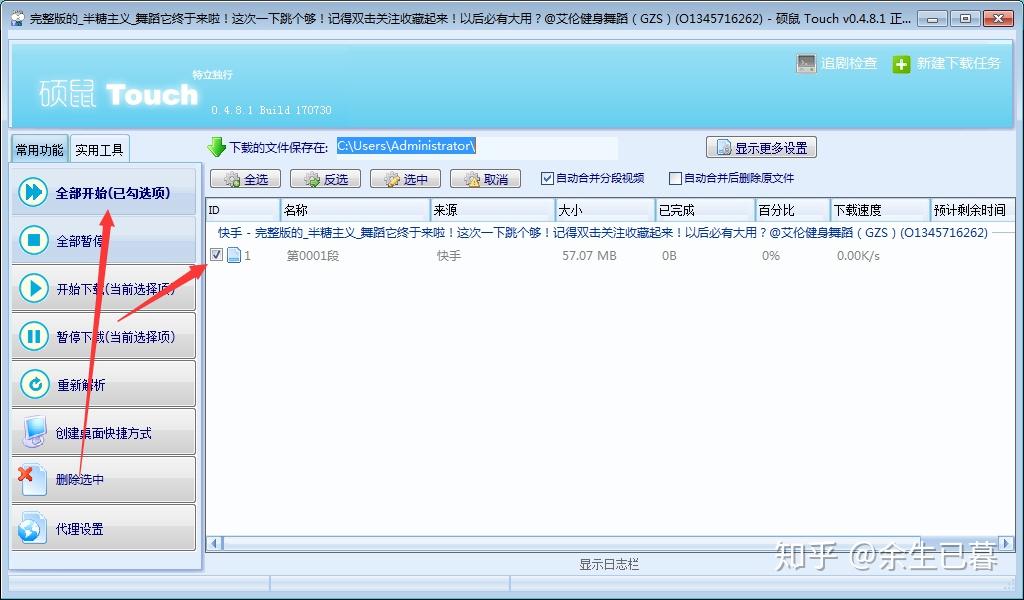The width and height of the screenshot is (1024, 600).
Task: Click 显示日志栏 to show log bar
Action: pyautogui.click(x=609, y=564)
